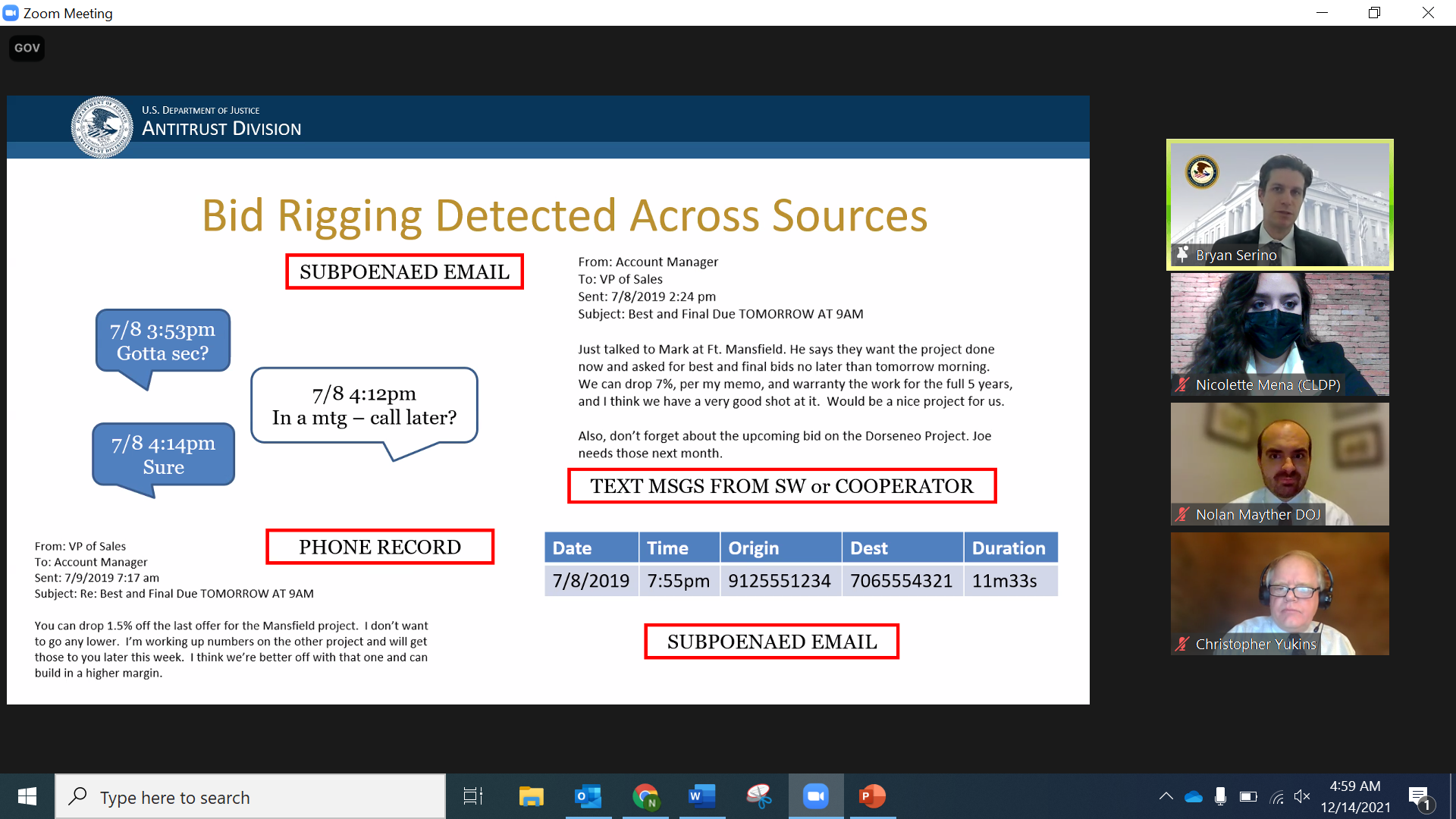Open File Explorer from the taskbar

(x=531, y=796)
